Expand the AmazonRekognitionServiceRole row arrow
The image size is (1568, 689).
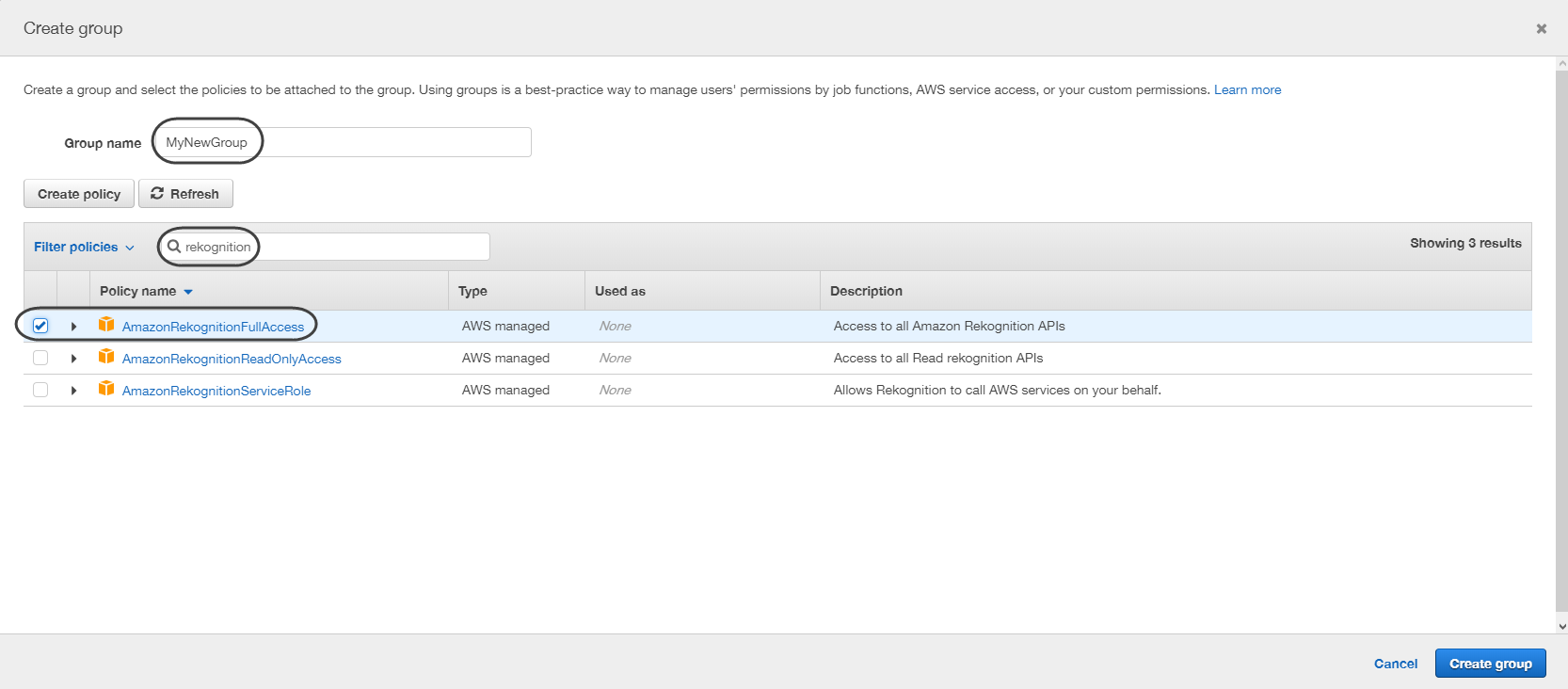point(73,391)
